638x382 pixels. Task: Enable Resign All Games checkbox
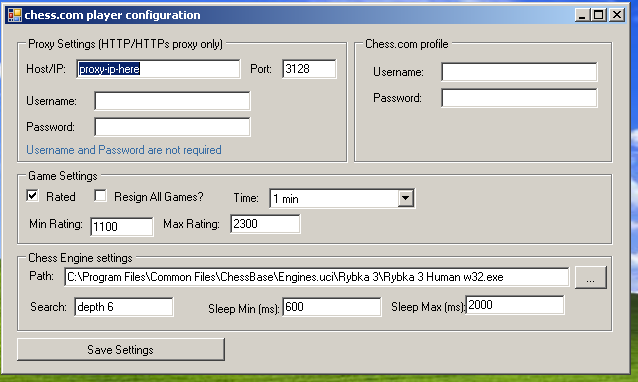click(x=100, y=196)
